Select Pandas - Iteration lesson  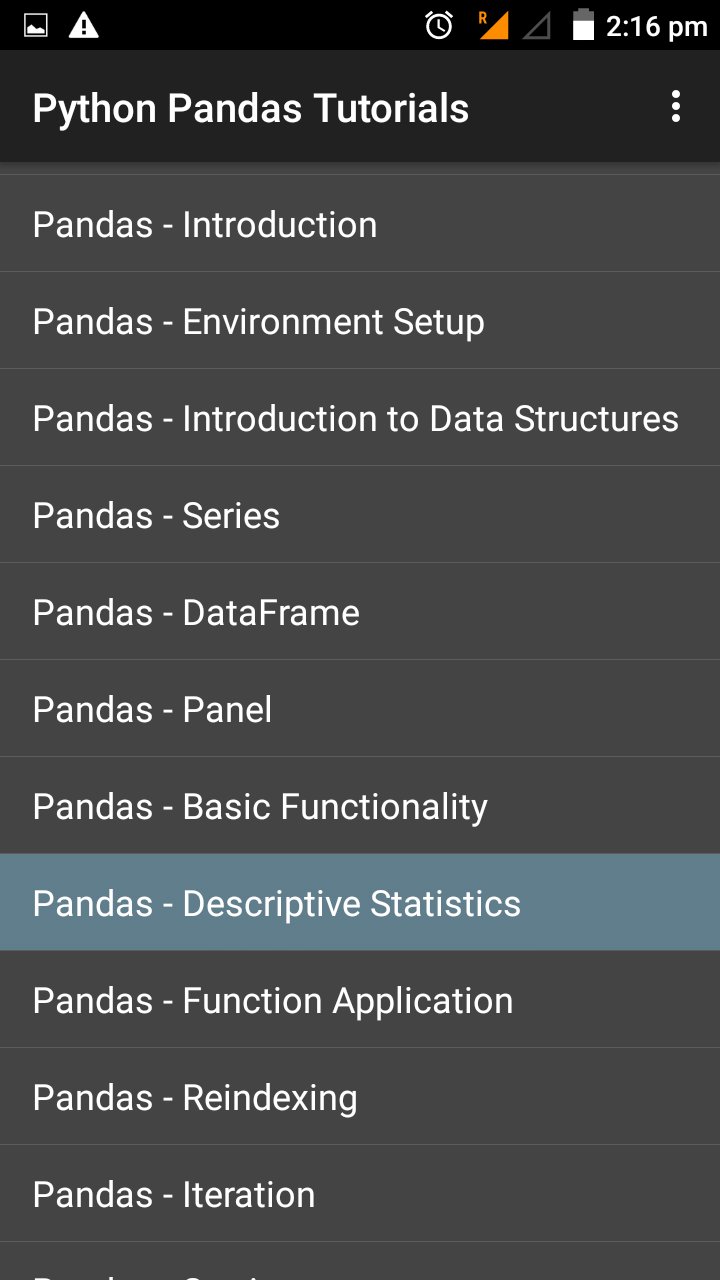360,1194
